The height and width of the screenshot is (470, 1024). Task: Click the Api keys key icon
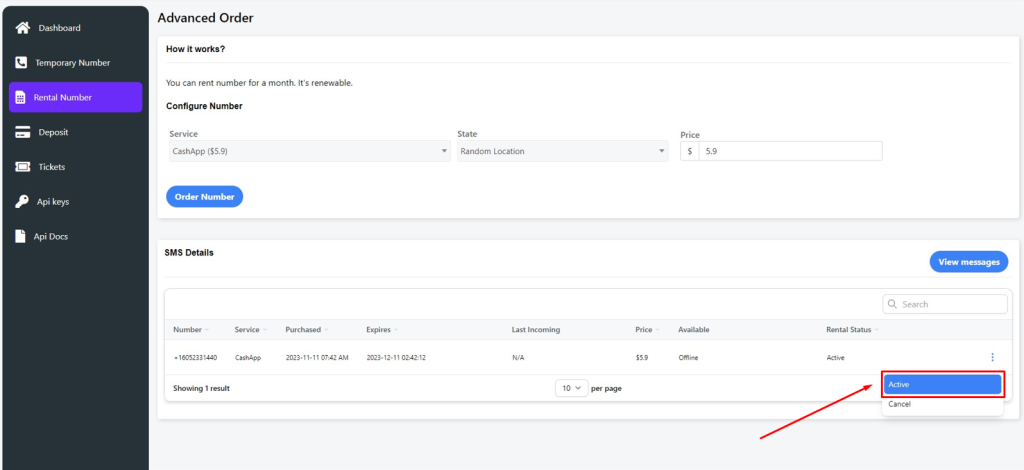21,202
